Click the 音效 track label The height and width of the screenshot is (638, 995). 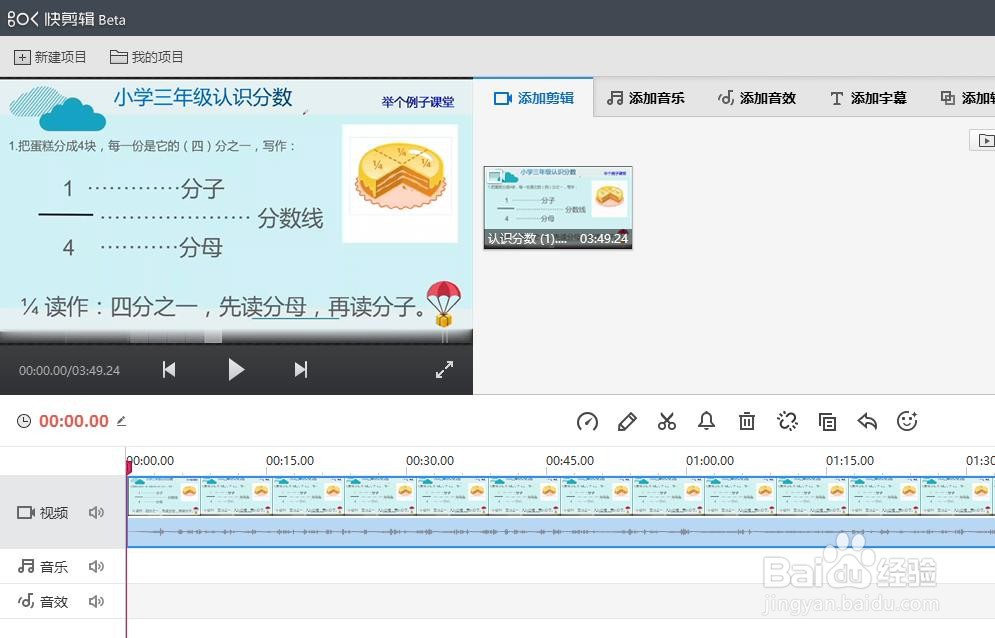point(43,601)
